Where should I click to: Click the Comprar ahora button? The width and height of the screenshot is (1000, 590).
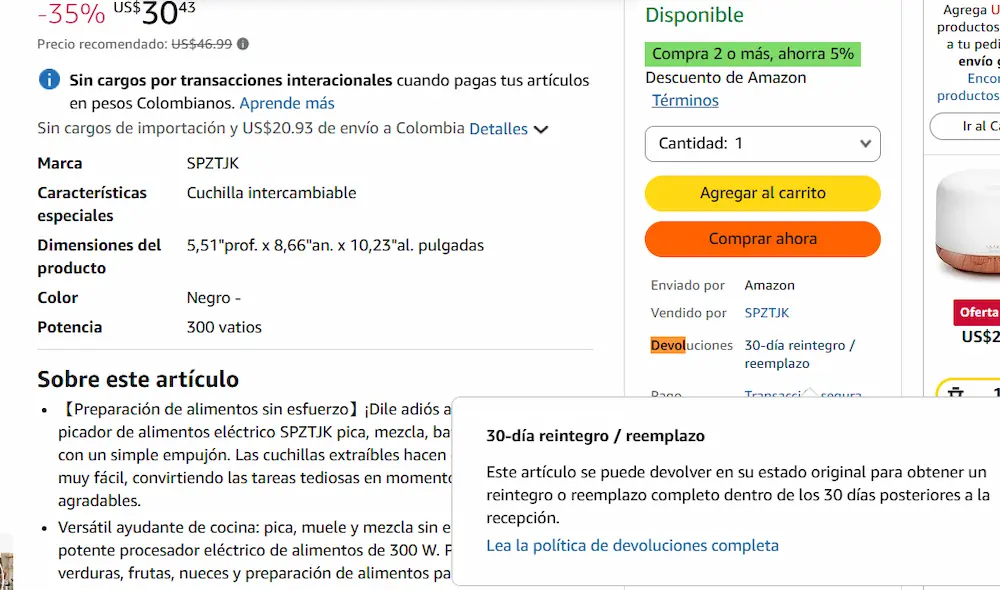pyautogui.click(x=762, y=240)
